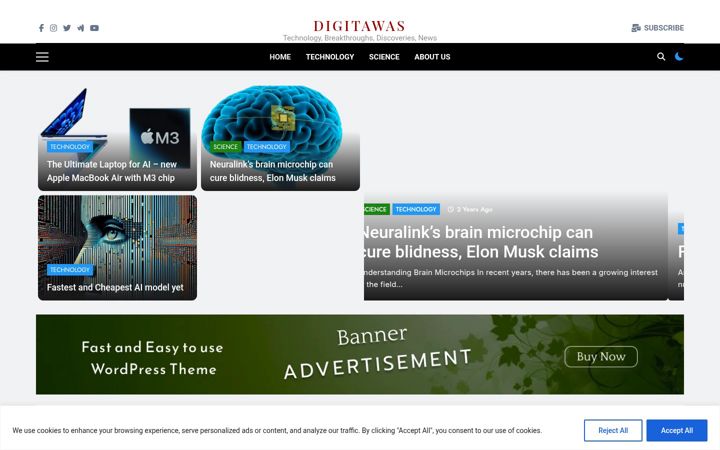Click Science tag in featured slider
720x450 pixels.
click(x=377, y=209)
